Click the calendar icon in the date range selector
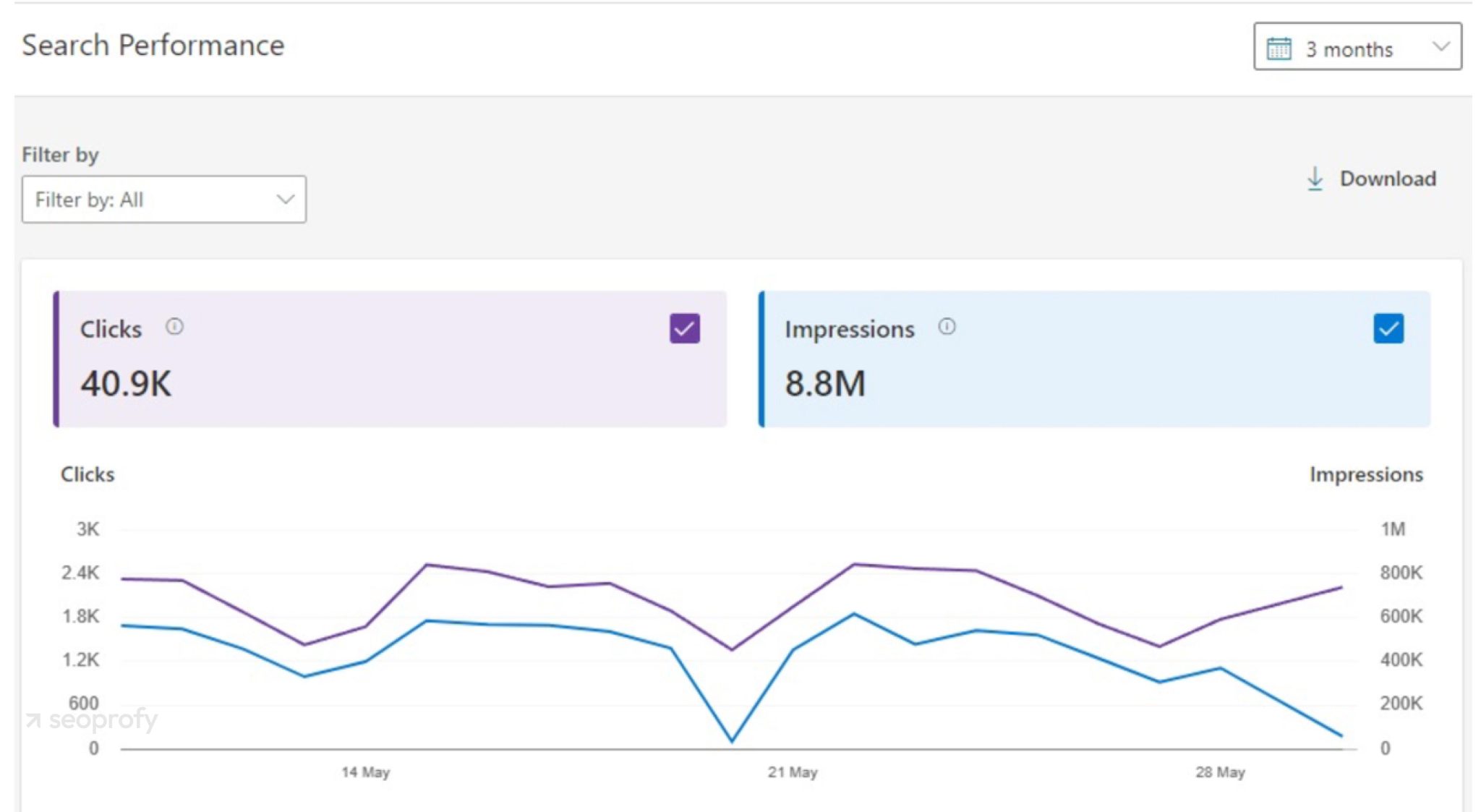The height and width of the screenshot is (812, 1481). point(1281,48)
